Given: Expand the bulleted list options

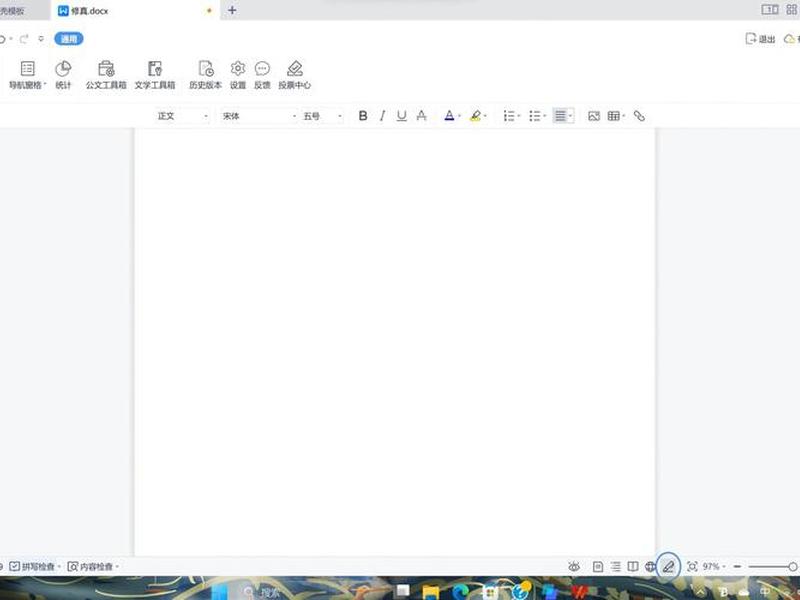Looking at the screenshot, I should point(545,116).
